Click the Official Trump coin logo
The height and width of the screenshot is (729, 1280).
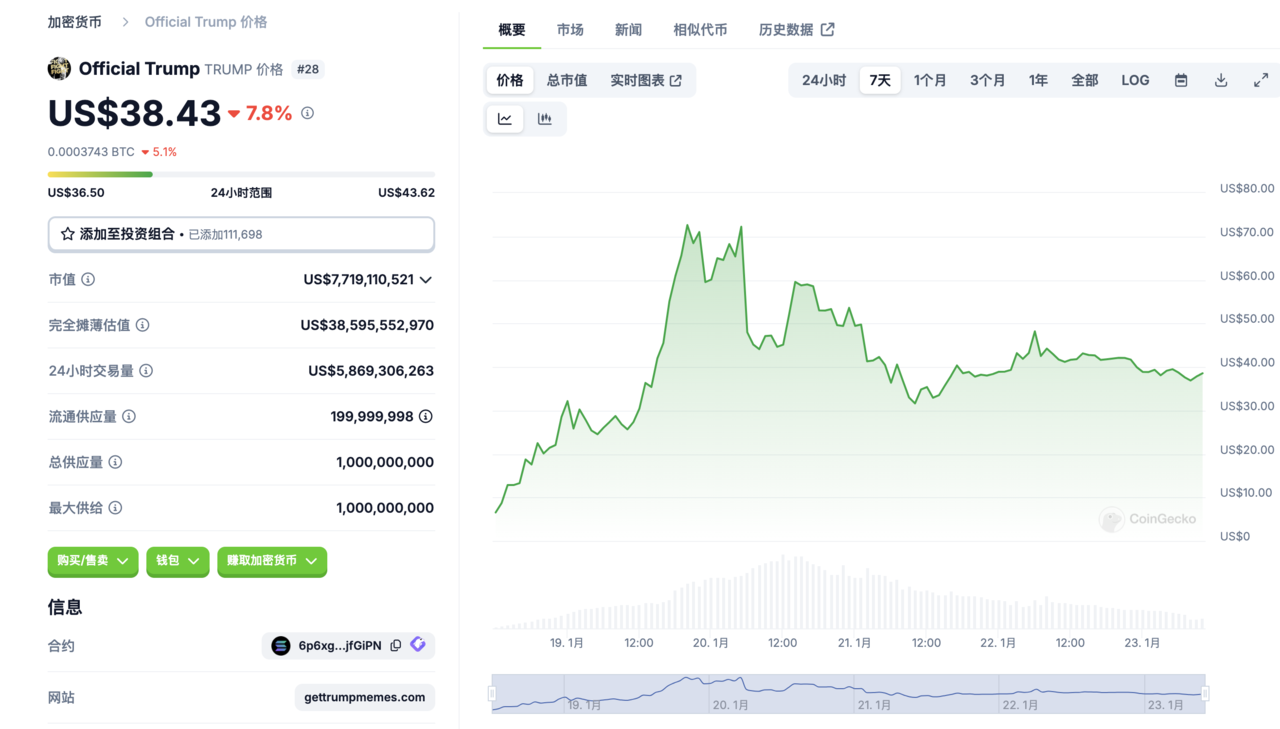pos(59,68)
